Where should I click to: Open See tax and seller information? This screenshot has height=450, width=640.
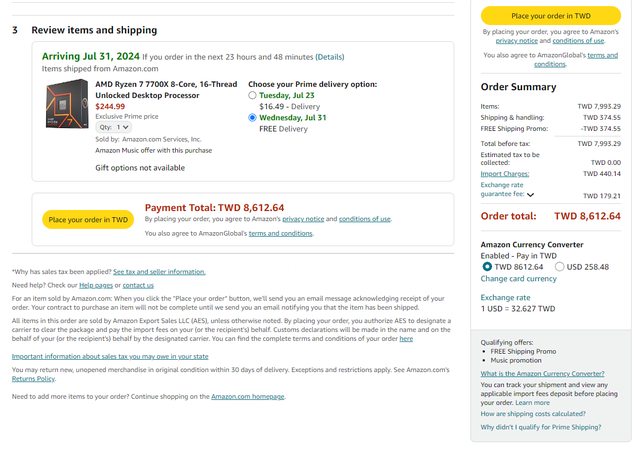[159, 271]
